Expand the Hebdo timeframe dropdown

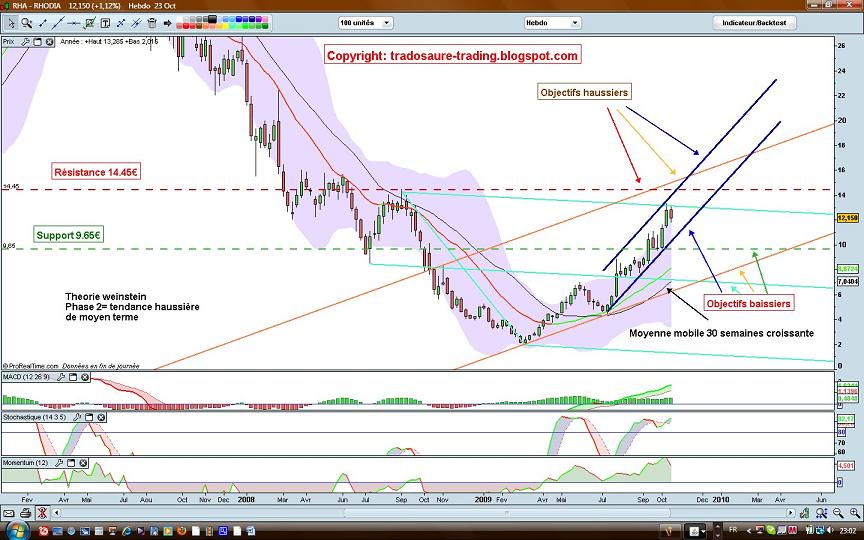coord(553,23)
